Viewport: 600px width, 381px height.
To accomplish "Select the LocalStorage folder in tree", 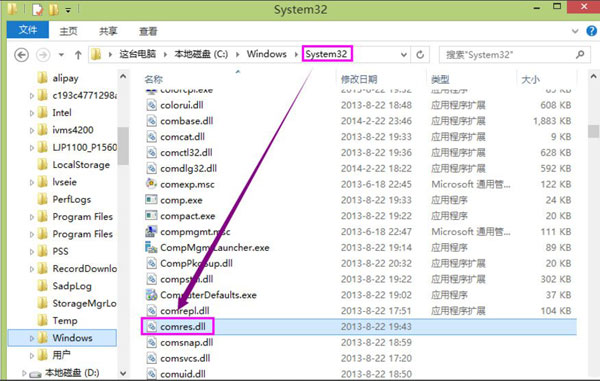I will [81, 165].
